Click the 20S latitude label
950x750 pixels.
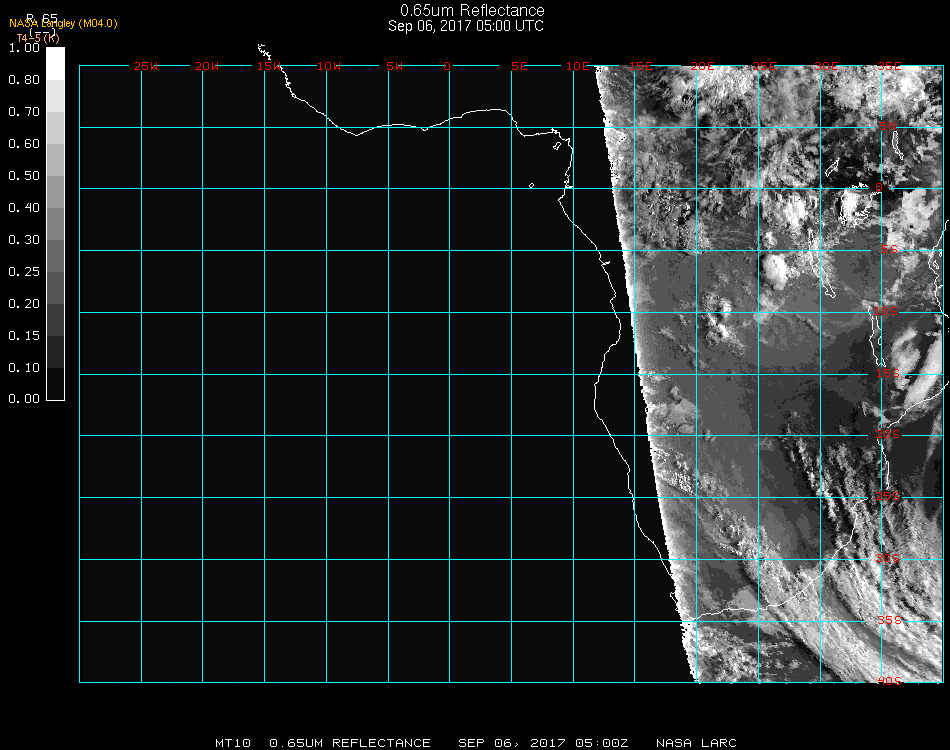point(888,434)
